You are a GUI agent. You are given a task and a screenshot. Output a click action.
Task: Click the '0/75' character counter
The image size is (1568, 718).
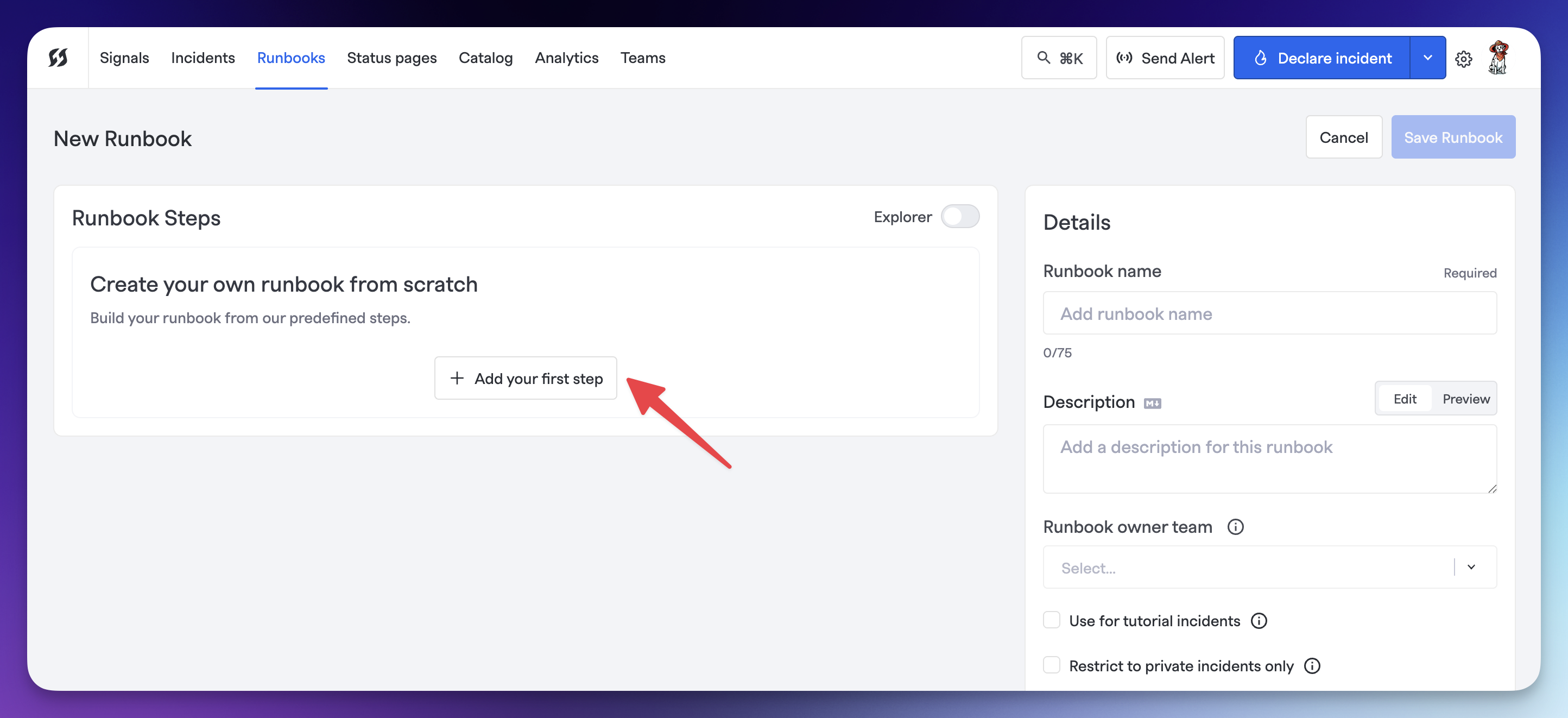click(1057, 352)
